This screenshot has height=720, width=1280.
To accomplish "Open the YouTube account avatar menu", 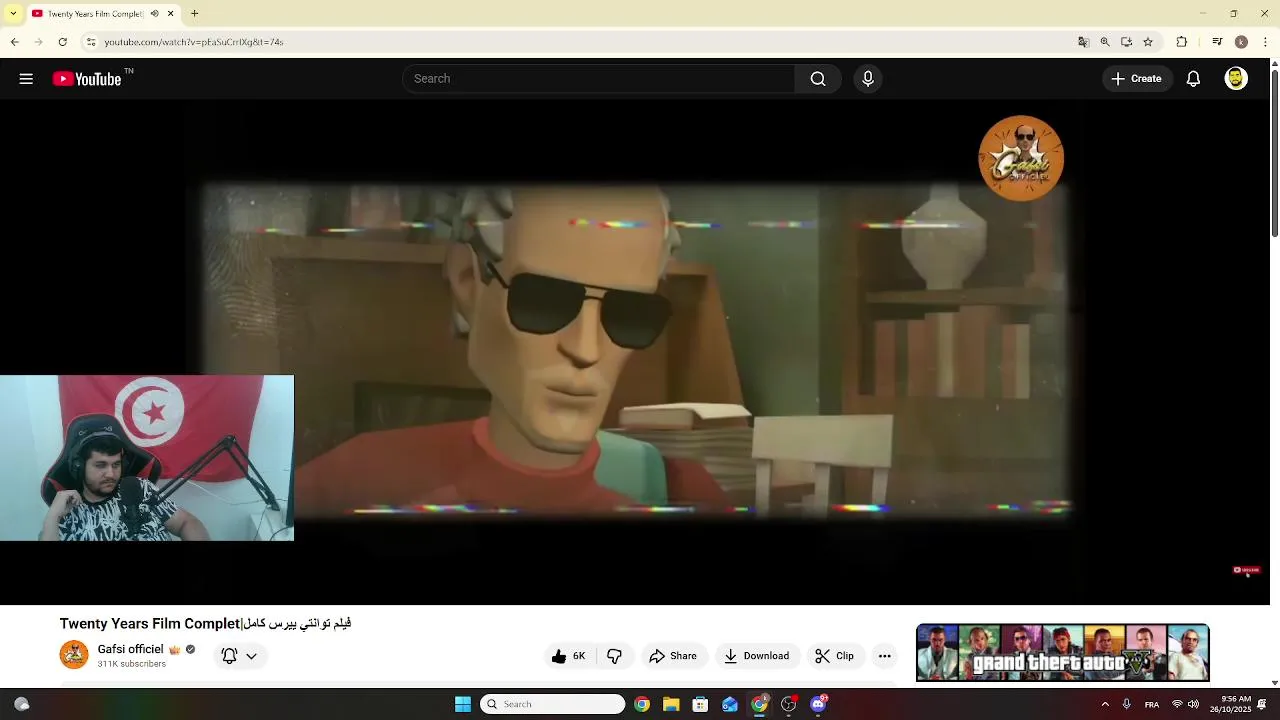I will 1236,79.
